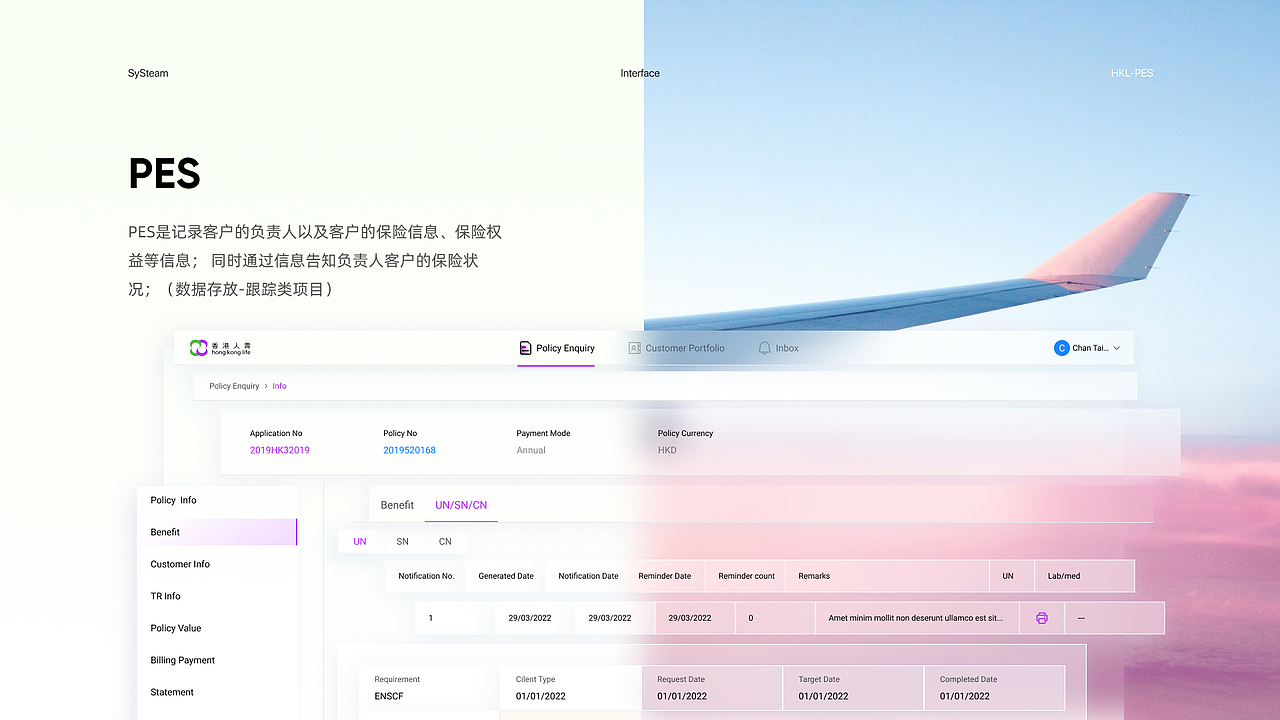Choose the UN sub-tab
This screenshot has height=720, width=1280.
(360, 541)
